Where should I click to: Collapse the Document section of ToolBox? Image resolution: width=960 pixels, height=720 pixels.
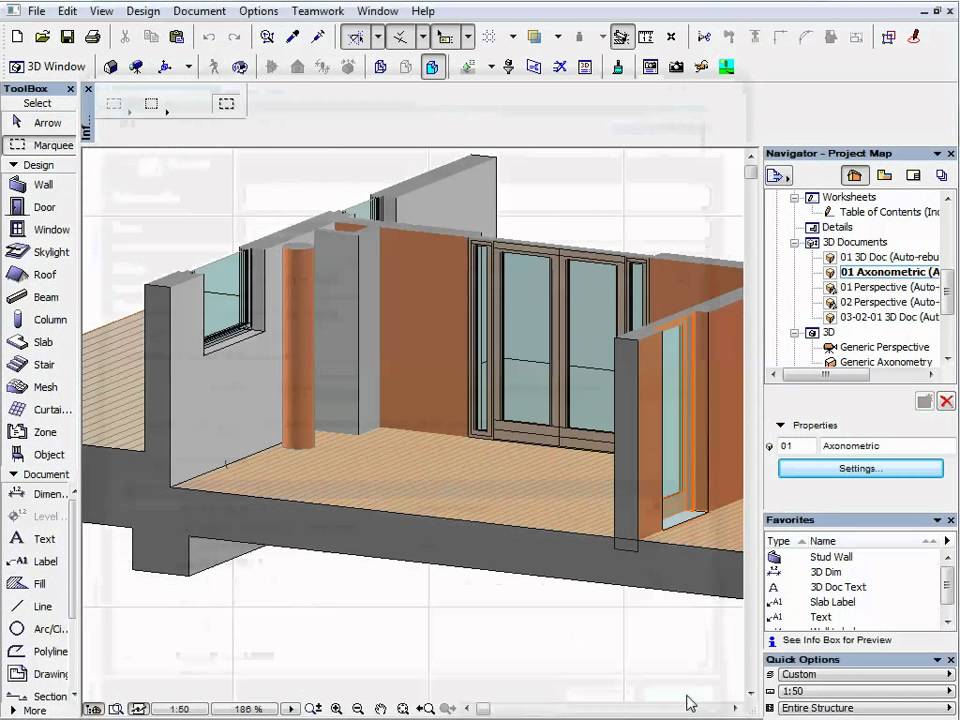click(13, 474)
